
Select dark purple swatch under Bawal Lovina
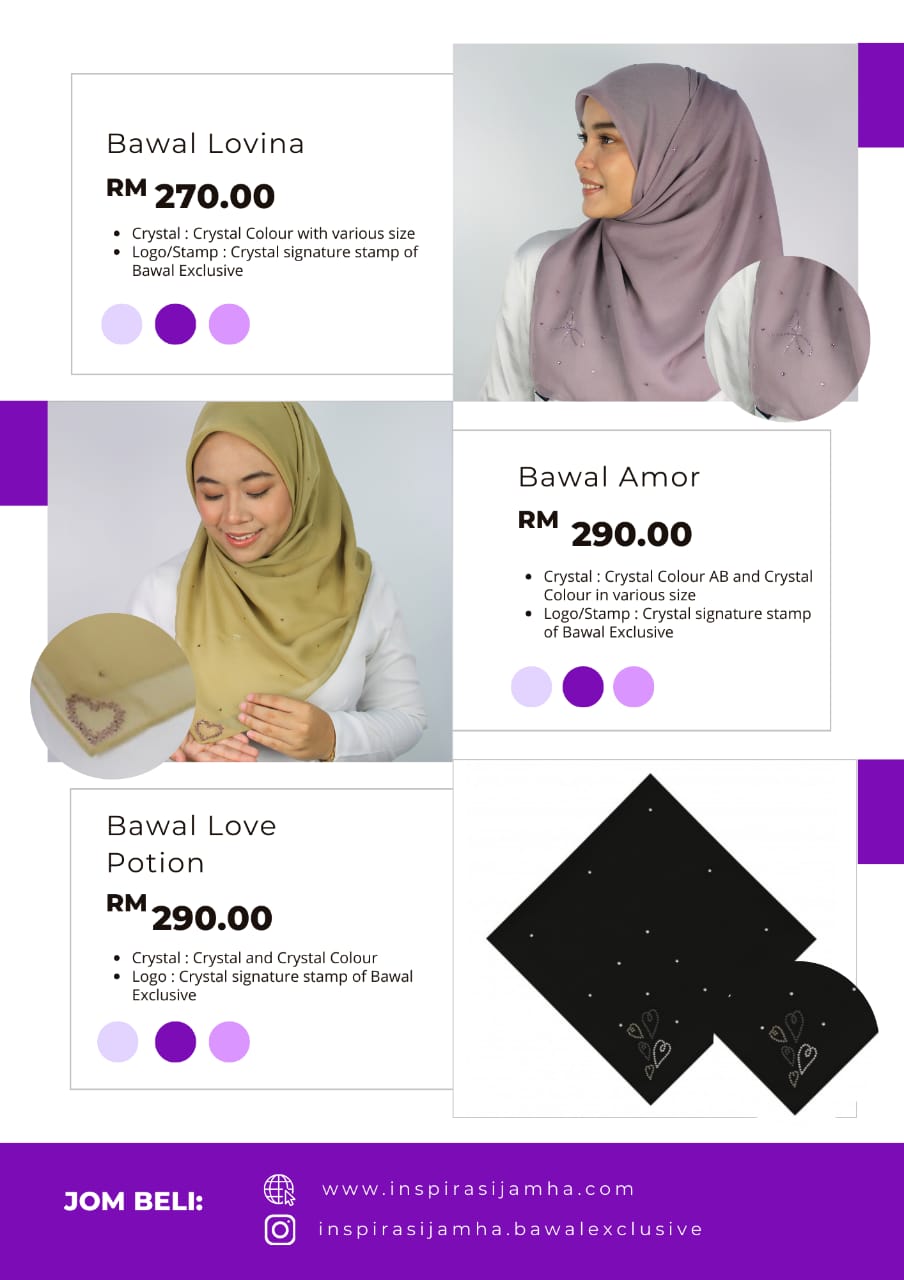pyautogui.click(x=175, y=324)
